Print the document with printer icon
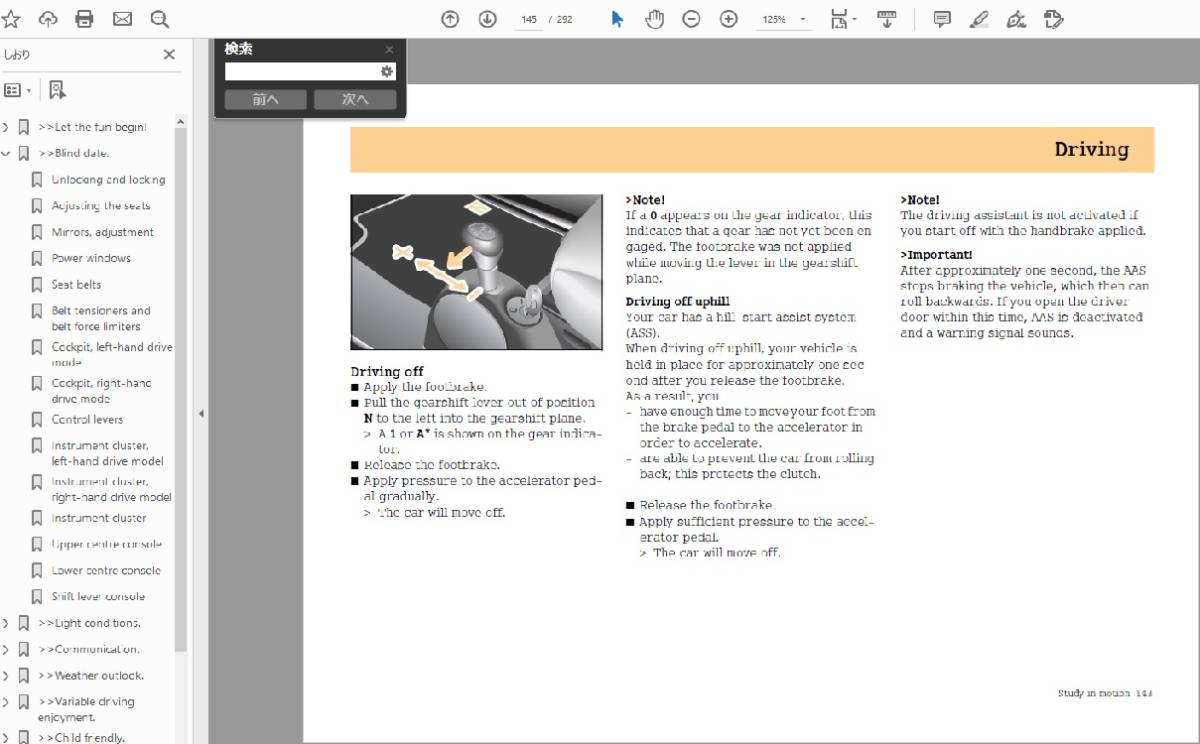The image size is (1200, 744). coord(85,19)
